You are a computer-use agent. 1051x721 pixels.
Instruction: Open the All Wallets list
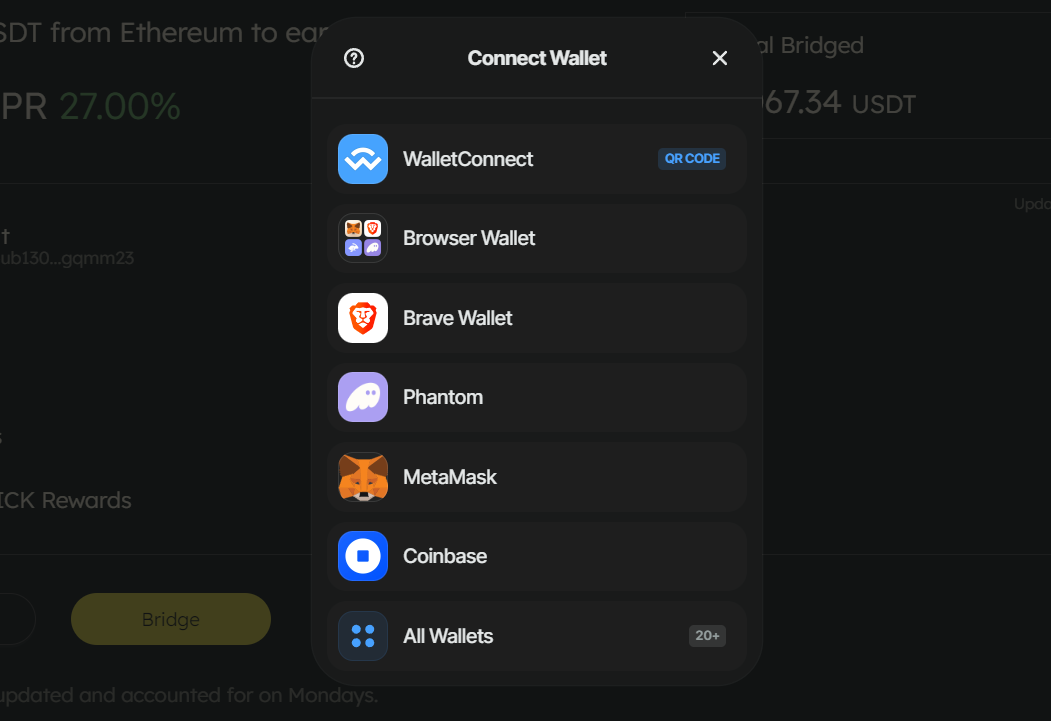point(448,636)
